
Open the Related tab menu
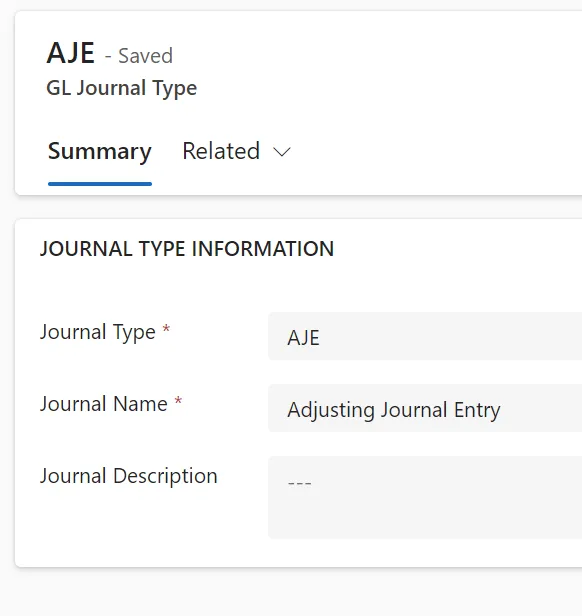coord(236,151)
